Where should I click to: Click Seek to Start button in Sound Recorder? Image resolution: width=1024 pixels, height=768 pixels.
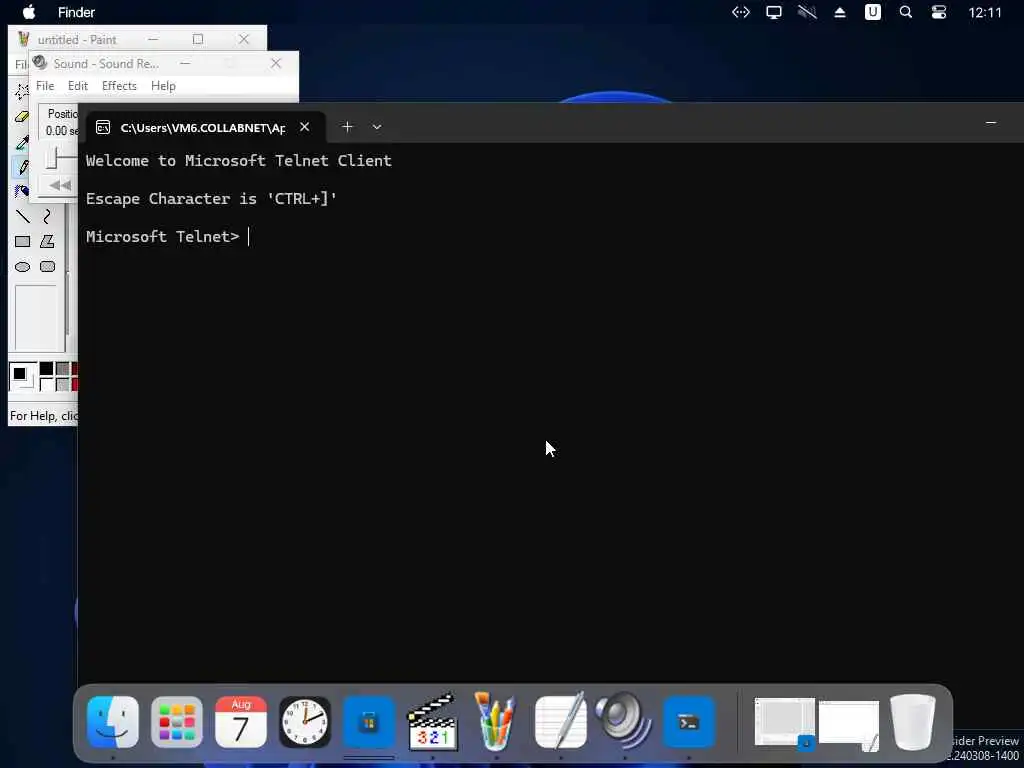[59, 185]
